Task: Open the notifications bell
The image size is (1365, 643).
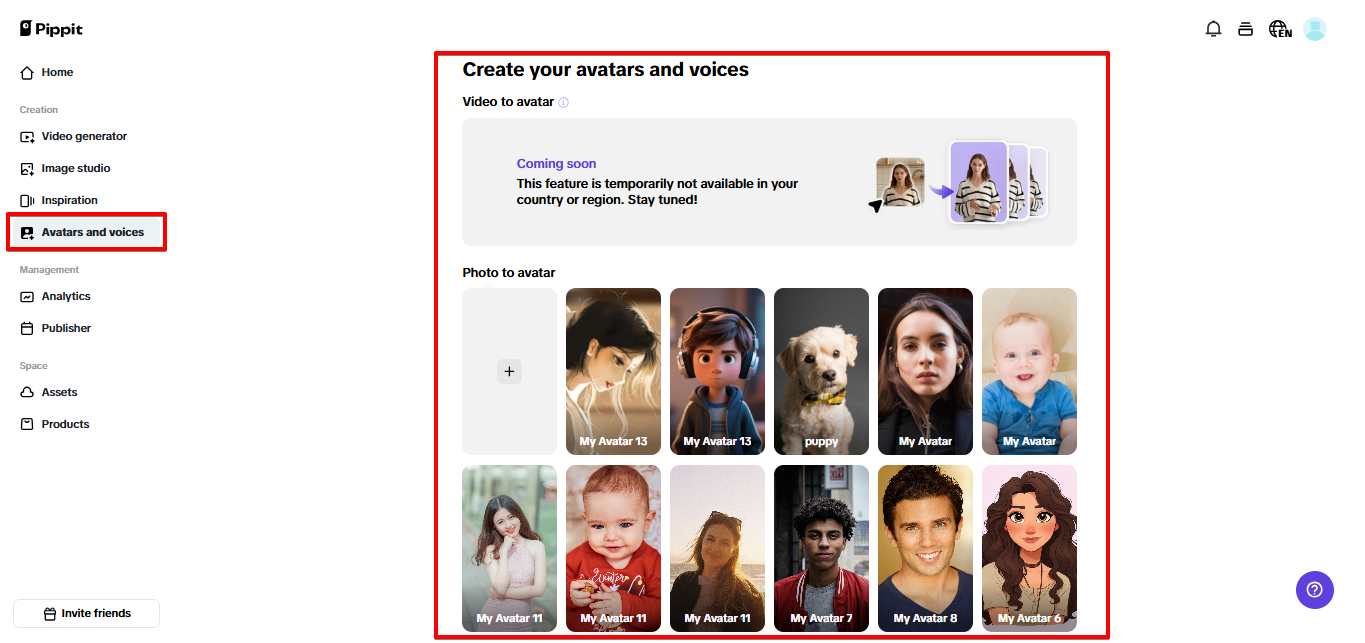Action: click(x=1213, y=29)
